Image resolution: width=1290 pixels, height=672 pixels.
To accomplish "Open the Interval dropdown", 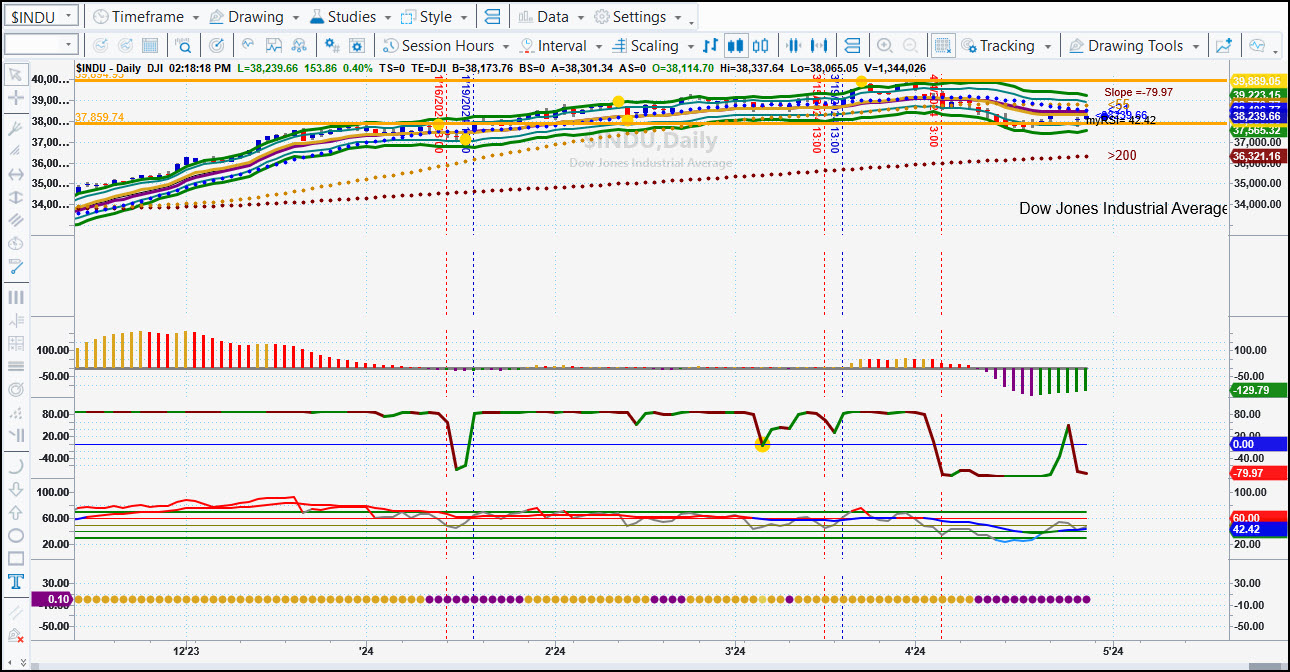I will click(559, 45).
